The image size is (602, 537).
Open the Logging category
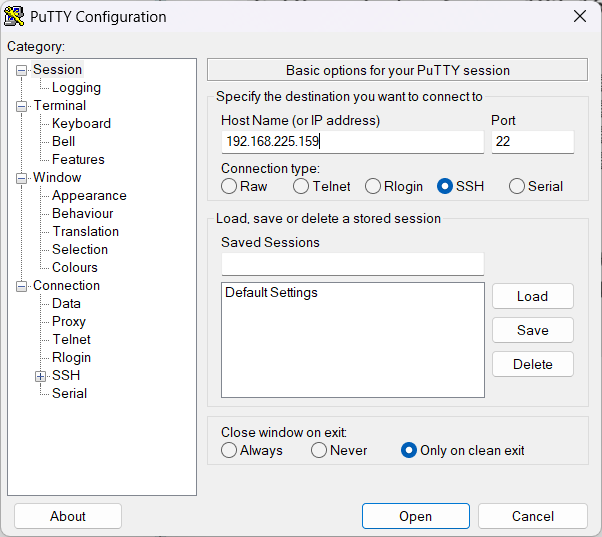tap(76, 88)
